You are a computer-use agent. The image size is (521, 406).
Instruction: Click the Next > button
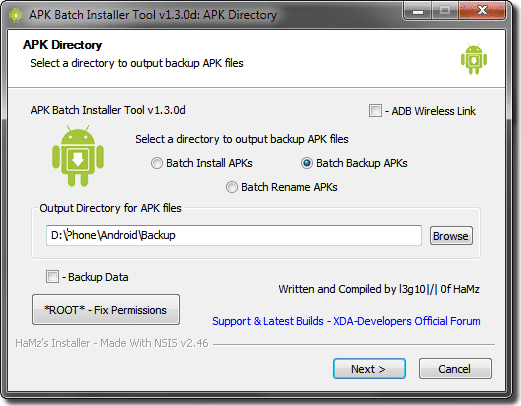coord(369,369)
